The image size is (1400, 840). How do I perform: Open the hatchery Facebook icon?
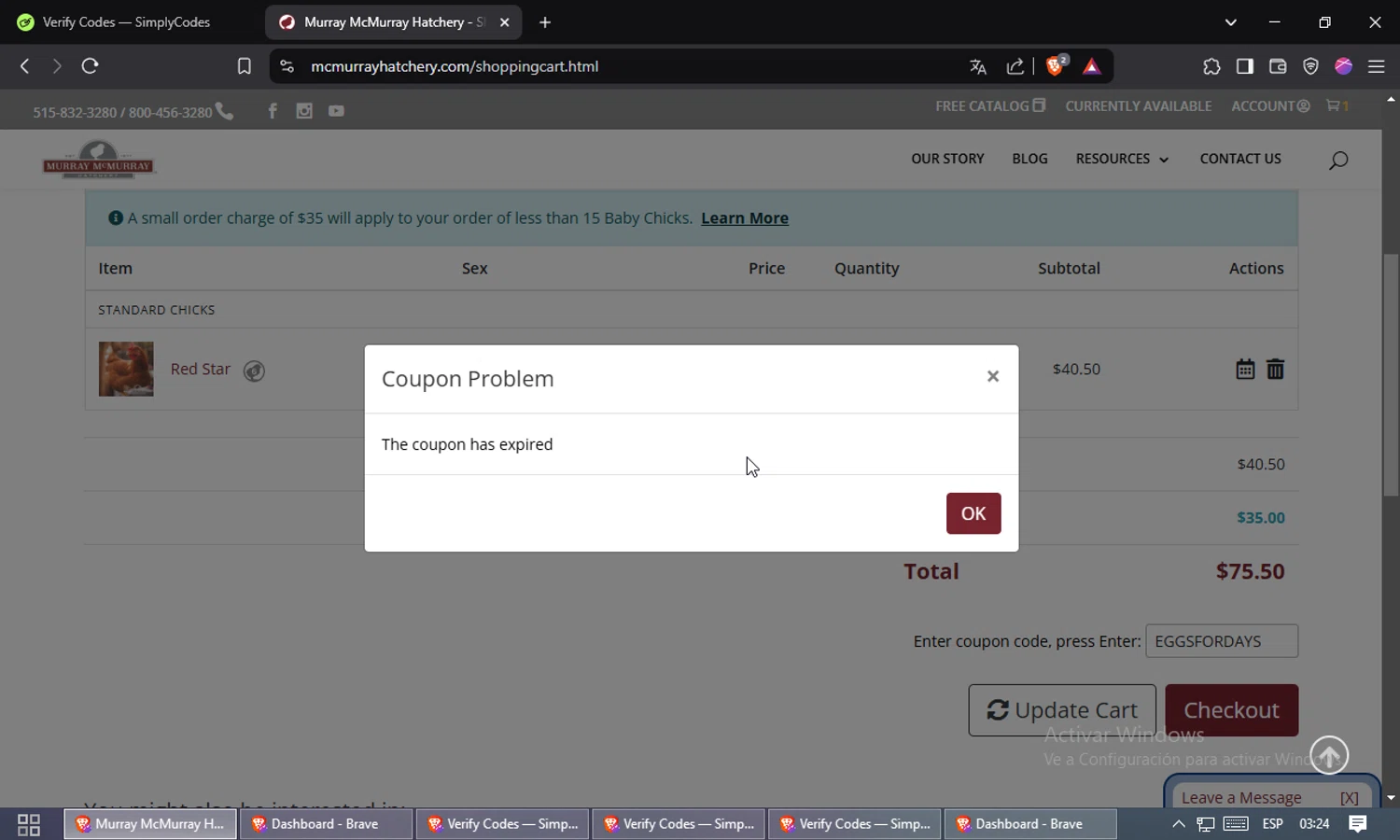pos(273,111)
